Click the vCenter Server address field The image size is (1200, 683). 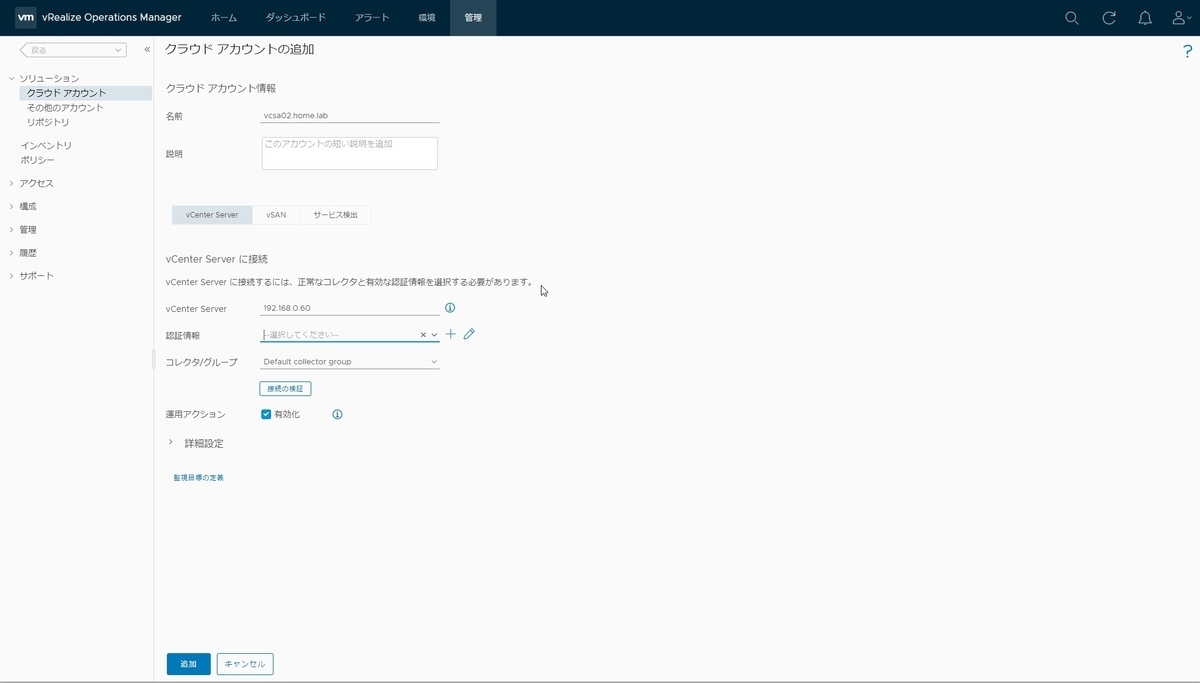pyautogui.click(x=349, y=308)
